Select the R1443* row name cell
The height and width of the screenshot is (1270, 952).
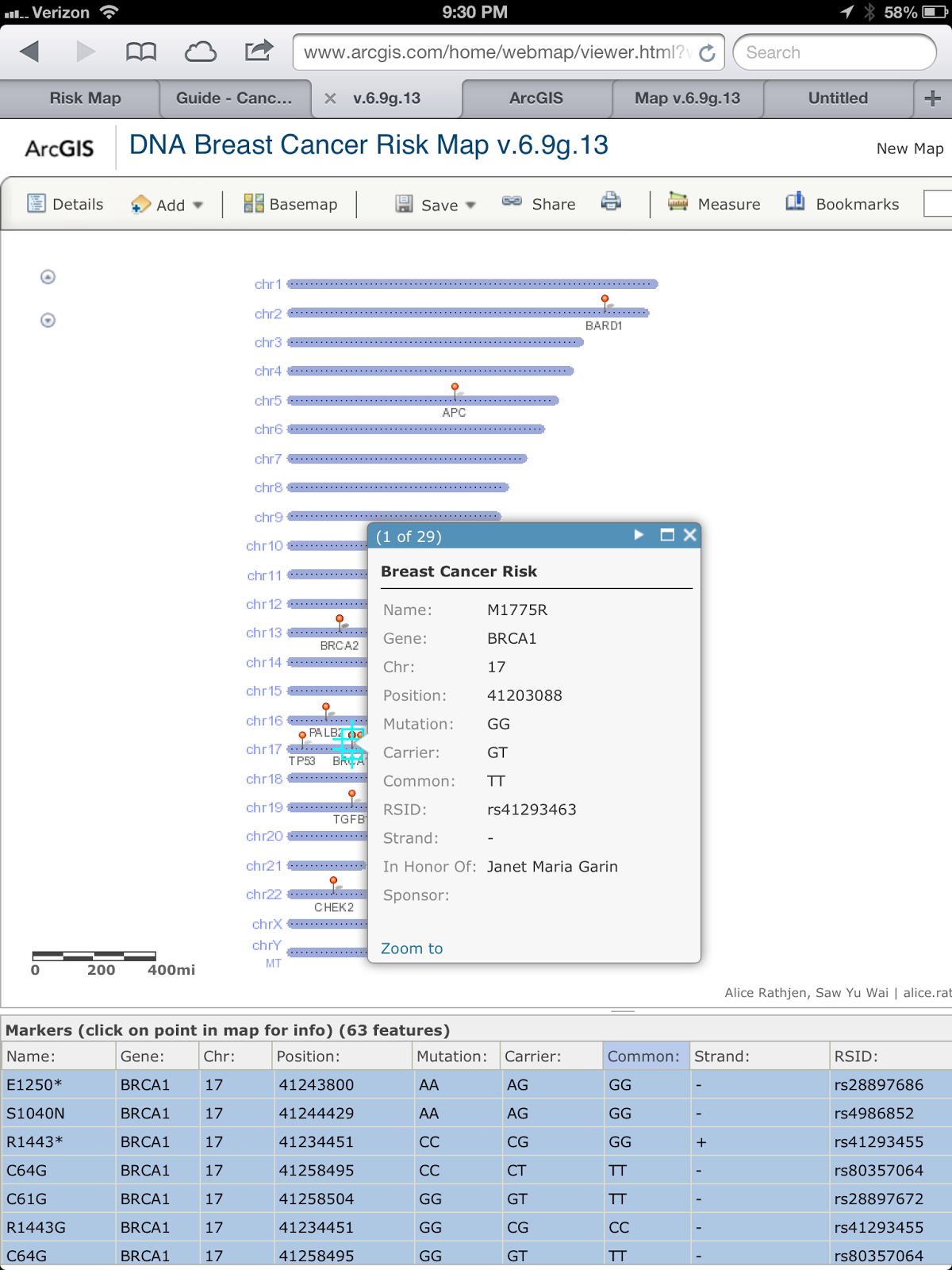(x=58, y=1142)
